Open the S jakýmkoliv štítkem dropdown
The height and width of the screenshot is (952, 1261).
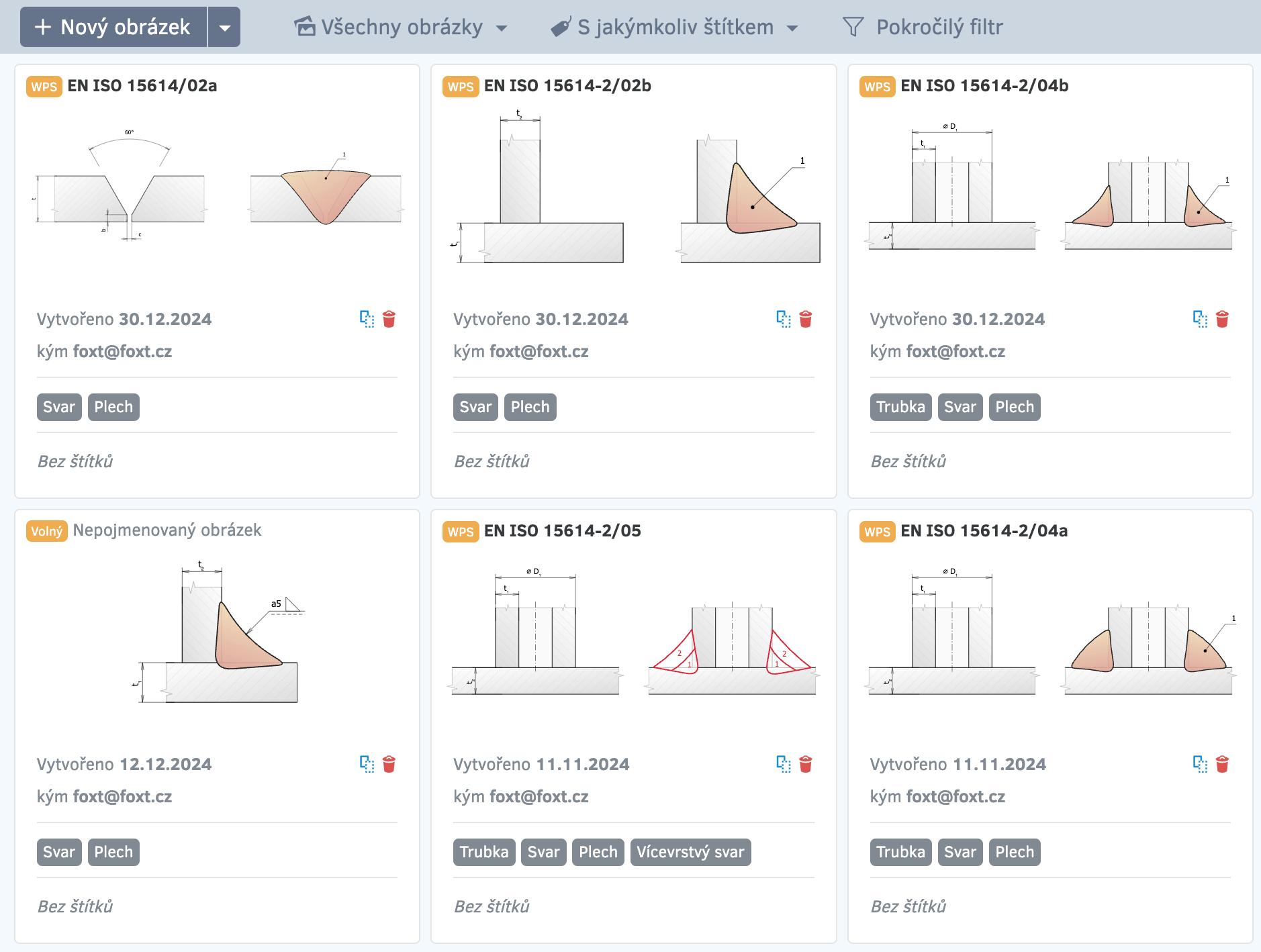tap(674, 28)
